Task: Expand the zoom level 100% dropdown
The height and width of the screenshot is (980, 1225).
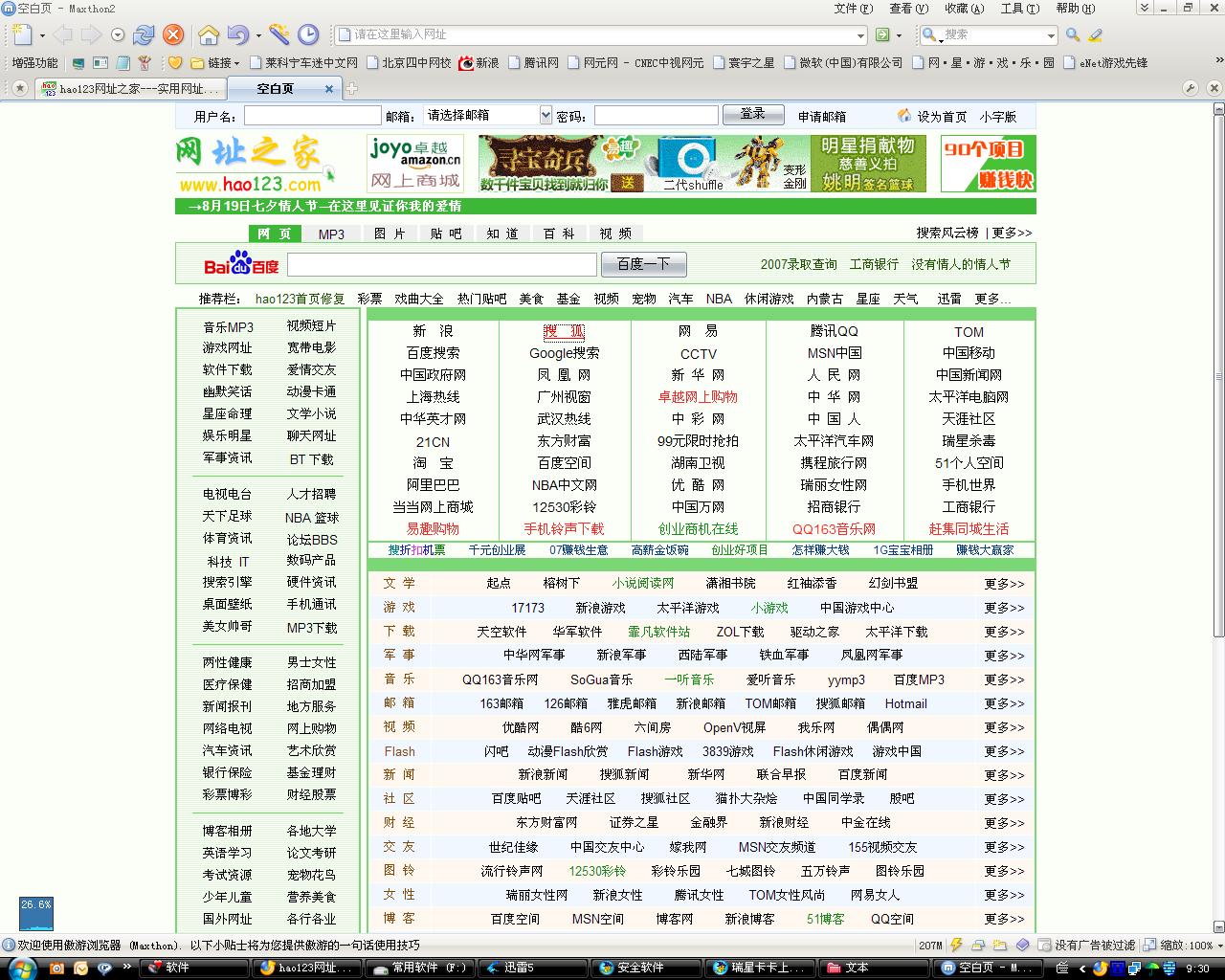Action: [1217, 945]
